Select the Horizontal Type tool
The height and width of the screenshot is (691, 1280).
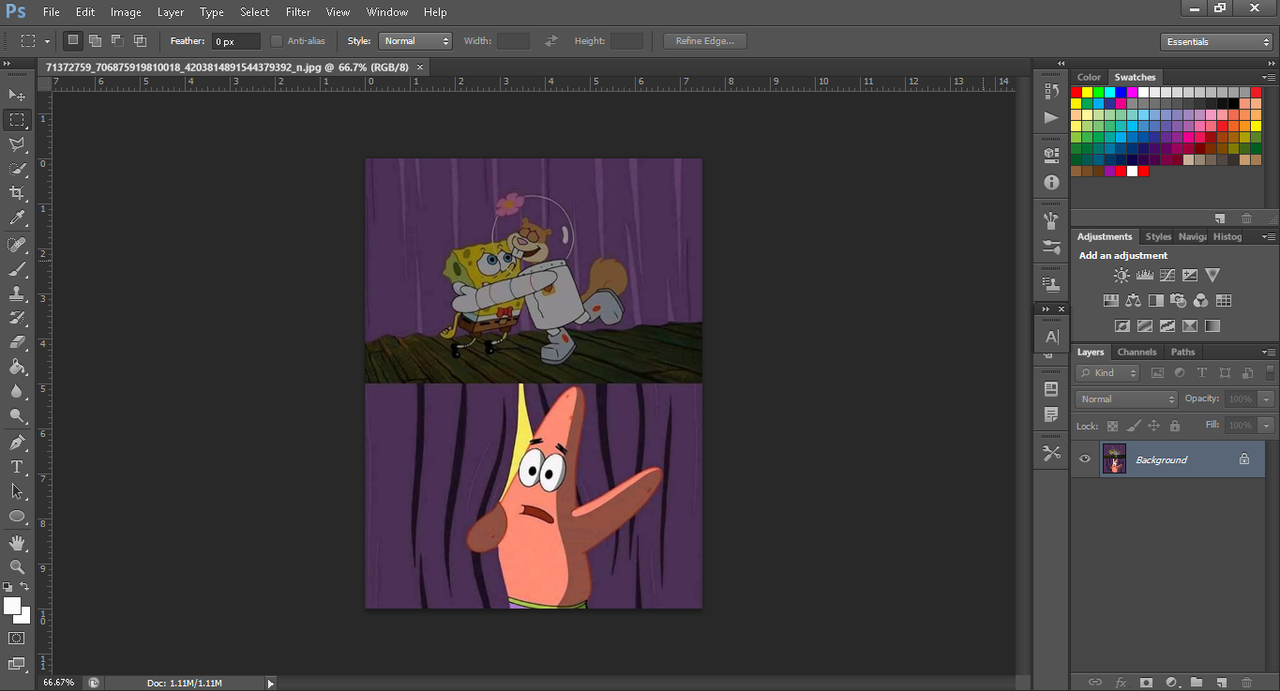point(17,467)
